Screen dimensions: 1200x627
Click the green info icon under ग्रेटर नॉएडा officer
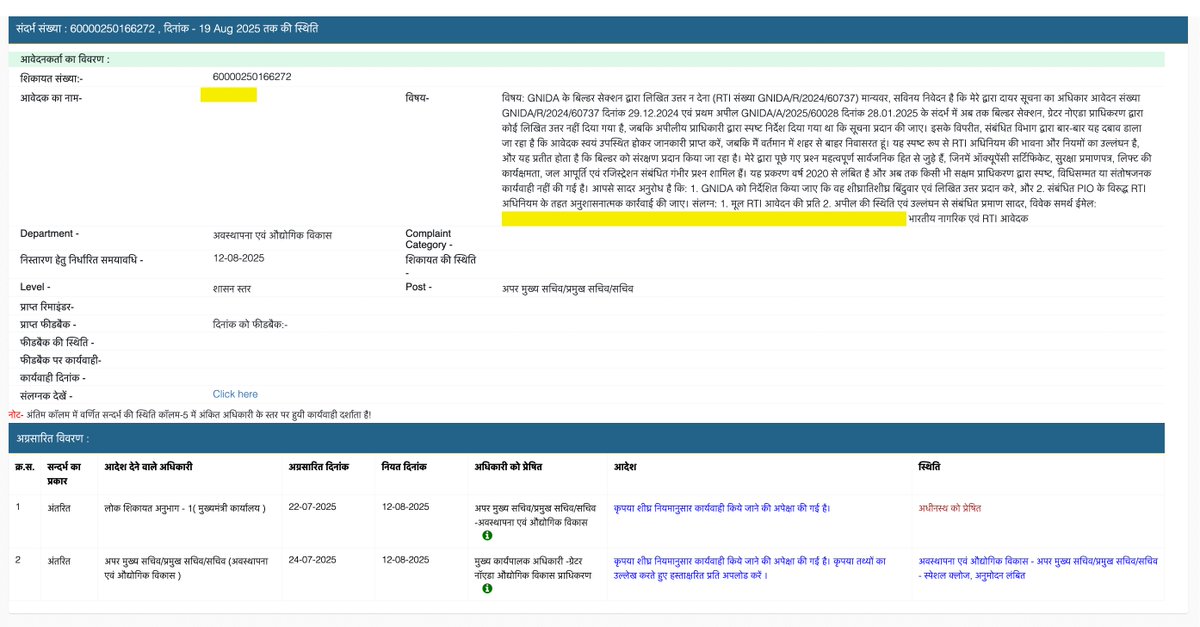(486, 589)
